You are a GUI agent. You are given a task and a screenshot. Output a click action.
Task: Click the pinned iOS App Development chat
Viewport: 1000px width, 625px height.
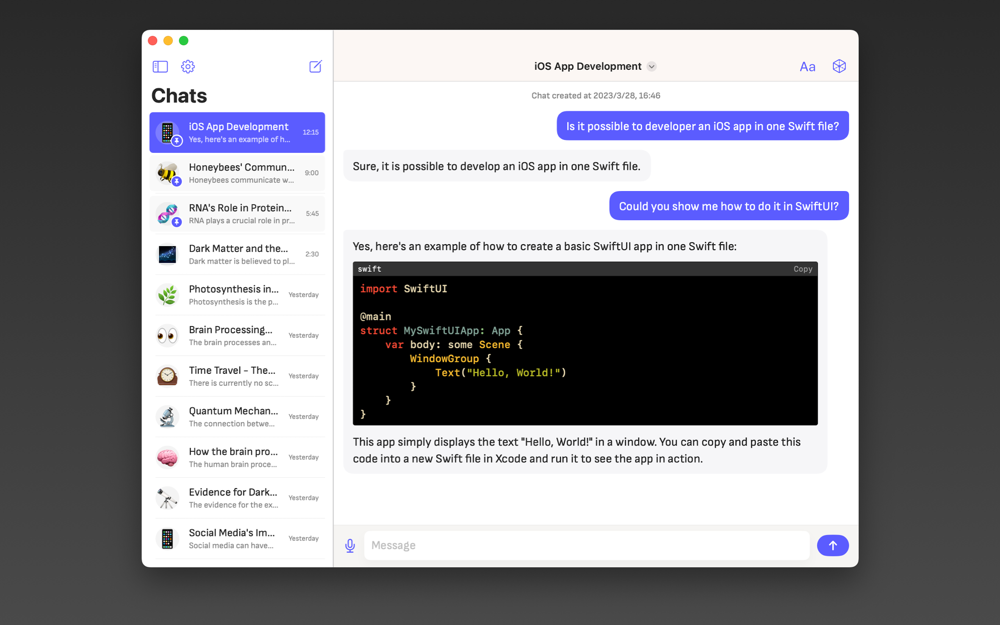coord(237,133)
